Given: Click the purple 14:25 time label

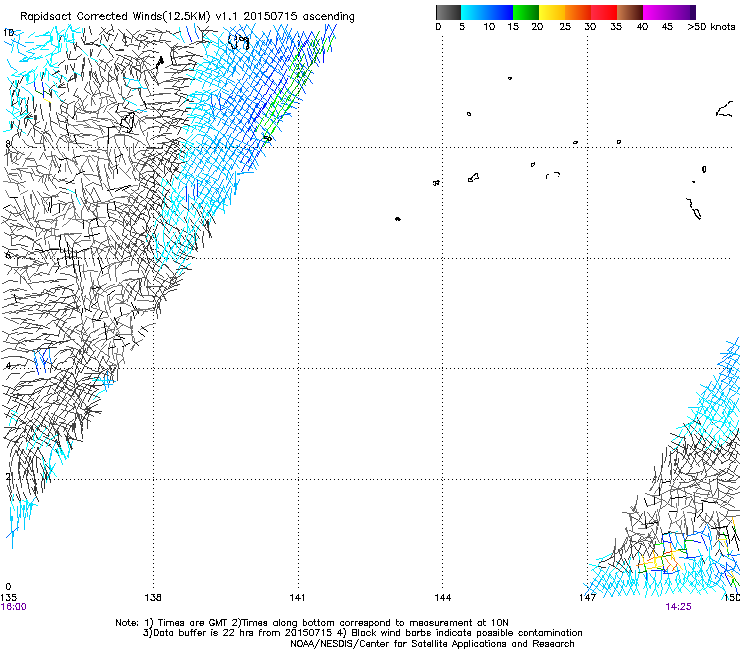Looking at the screenshot, I should tap(679, 607).
